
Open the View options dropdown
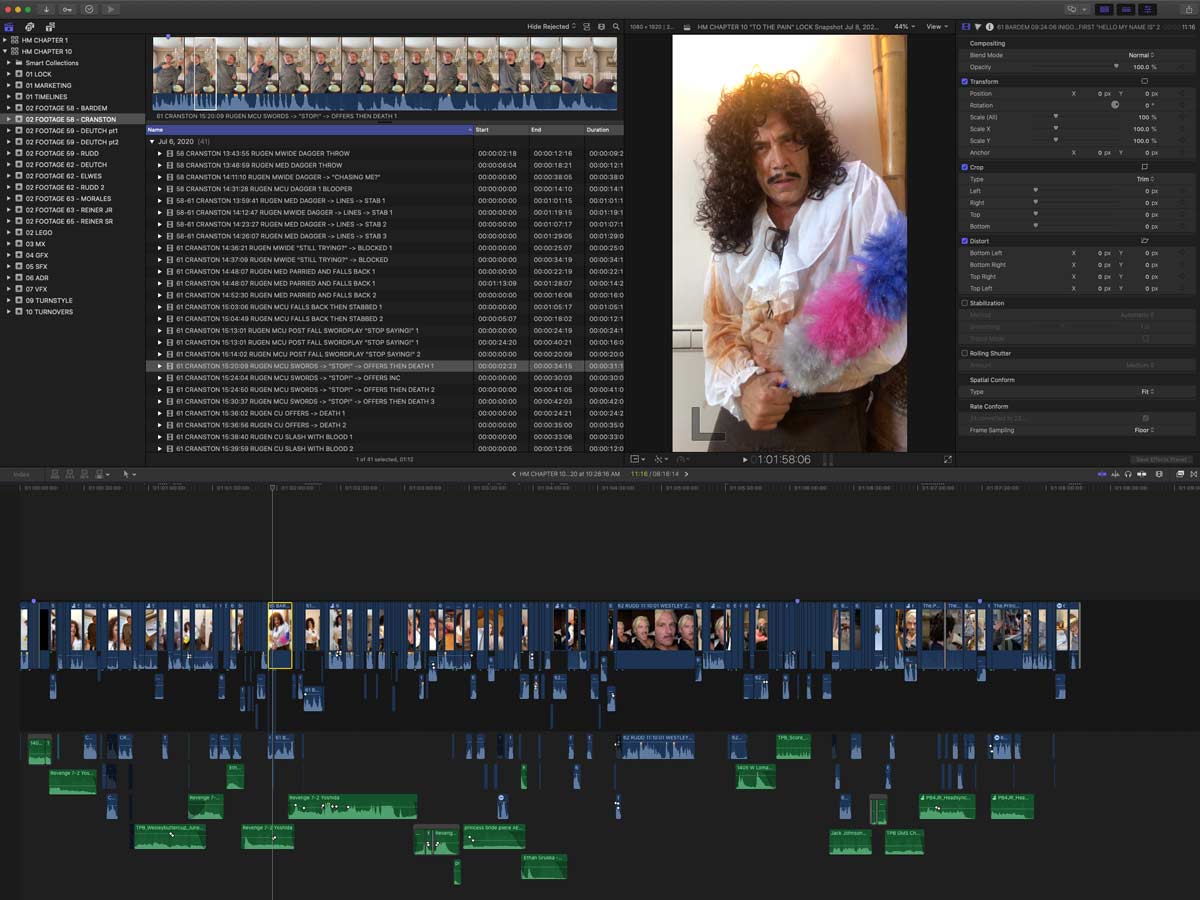tap(935, 27)
